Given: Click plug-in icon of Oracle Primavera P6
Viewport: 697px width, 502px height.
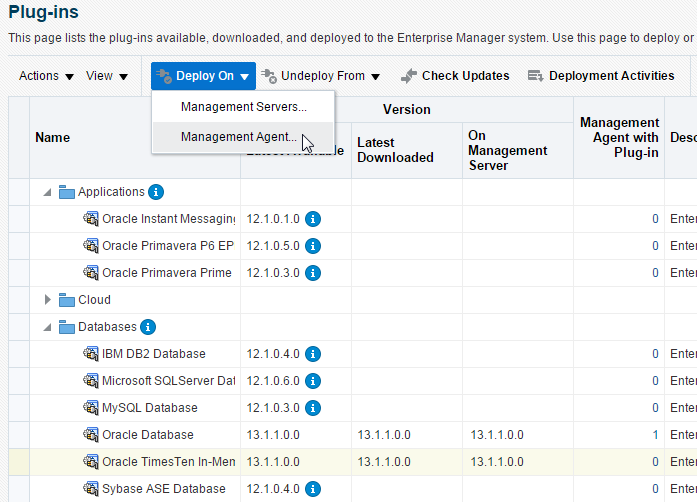Looking at the screenshot, I should pyautogui.click(x=91, y=245).
